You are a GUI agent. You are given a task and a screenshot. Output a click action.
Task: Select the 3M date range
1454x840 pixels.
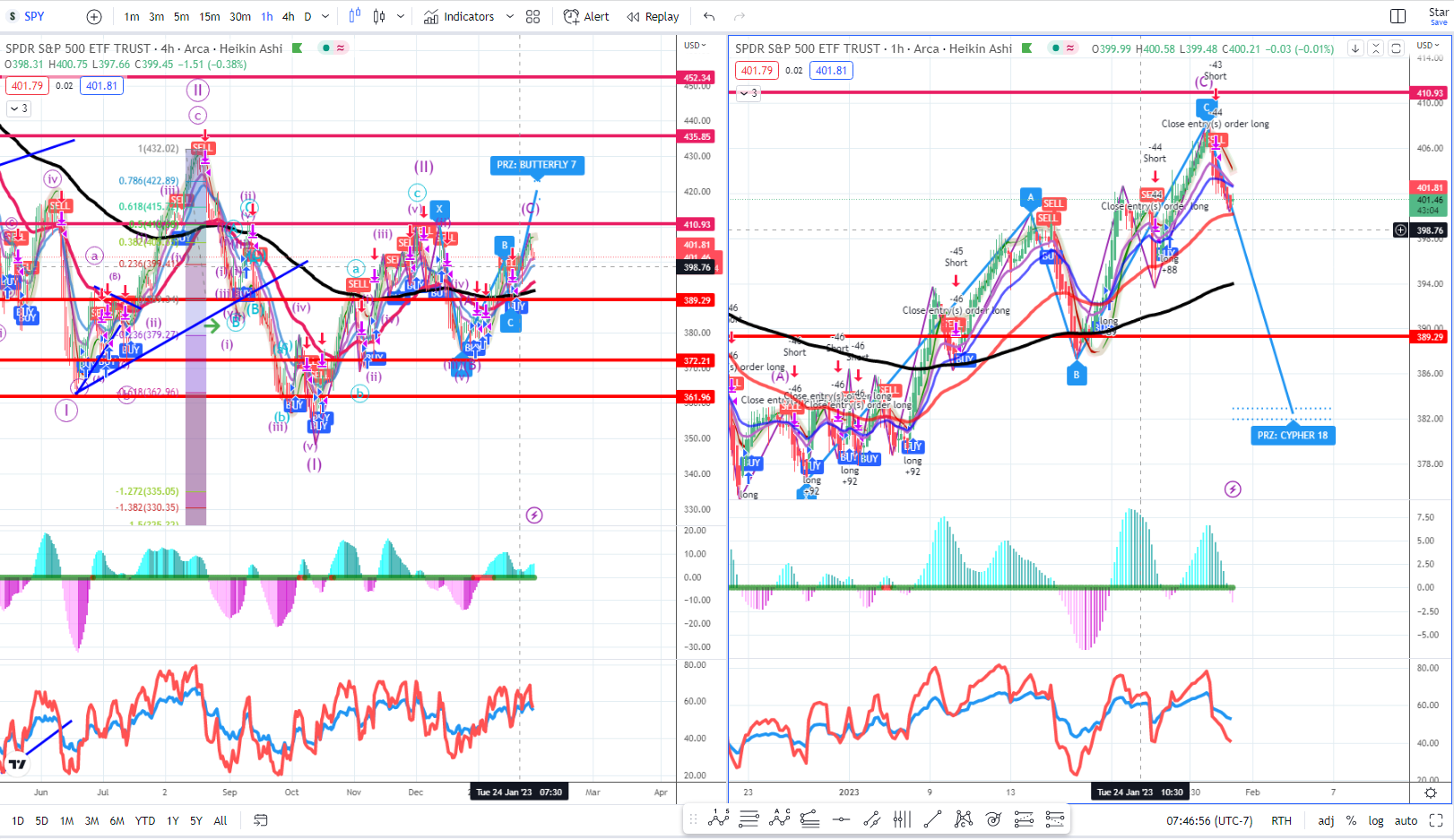point(92,820)
